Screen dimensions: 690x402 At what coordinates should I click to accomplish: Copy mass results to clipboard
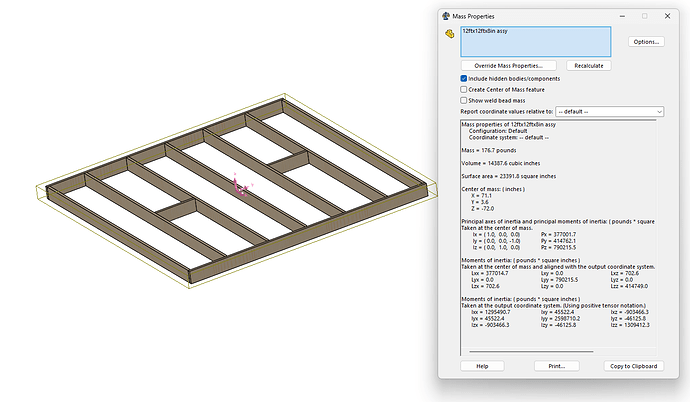pyautogui.click(x=633, y=366)
